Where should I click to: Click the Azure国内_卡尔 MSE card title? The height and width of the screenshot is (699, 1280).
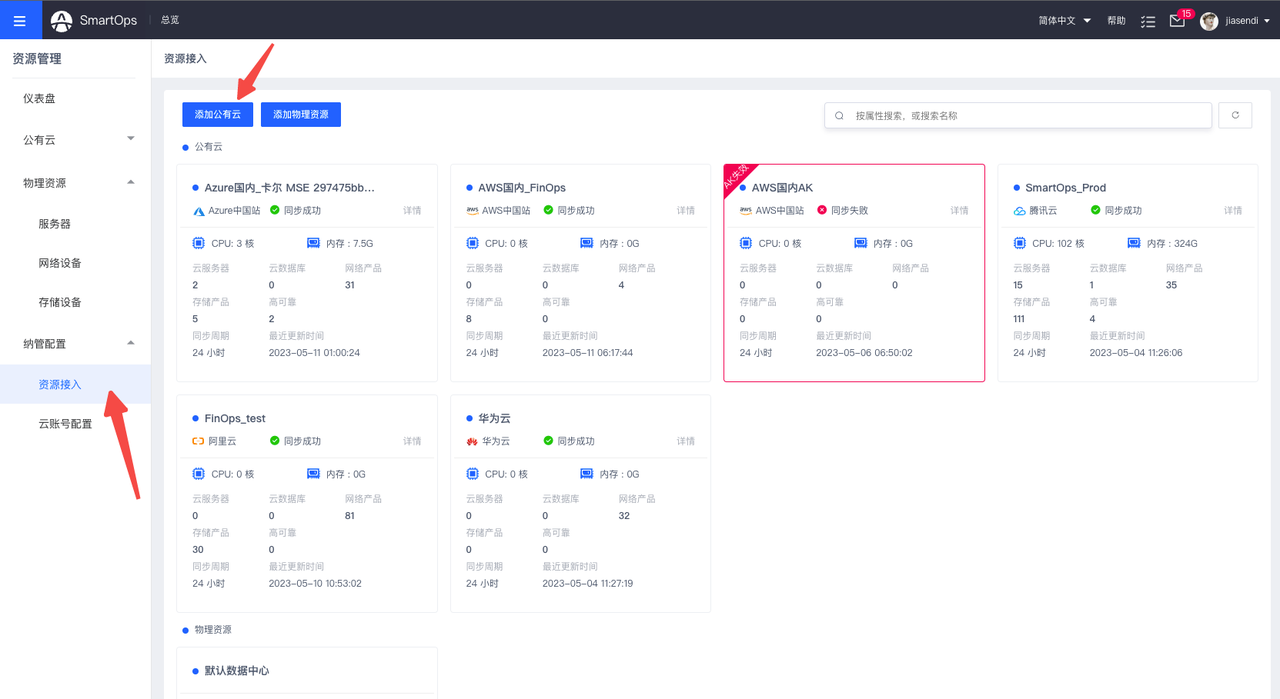(290, 188)
